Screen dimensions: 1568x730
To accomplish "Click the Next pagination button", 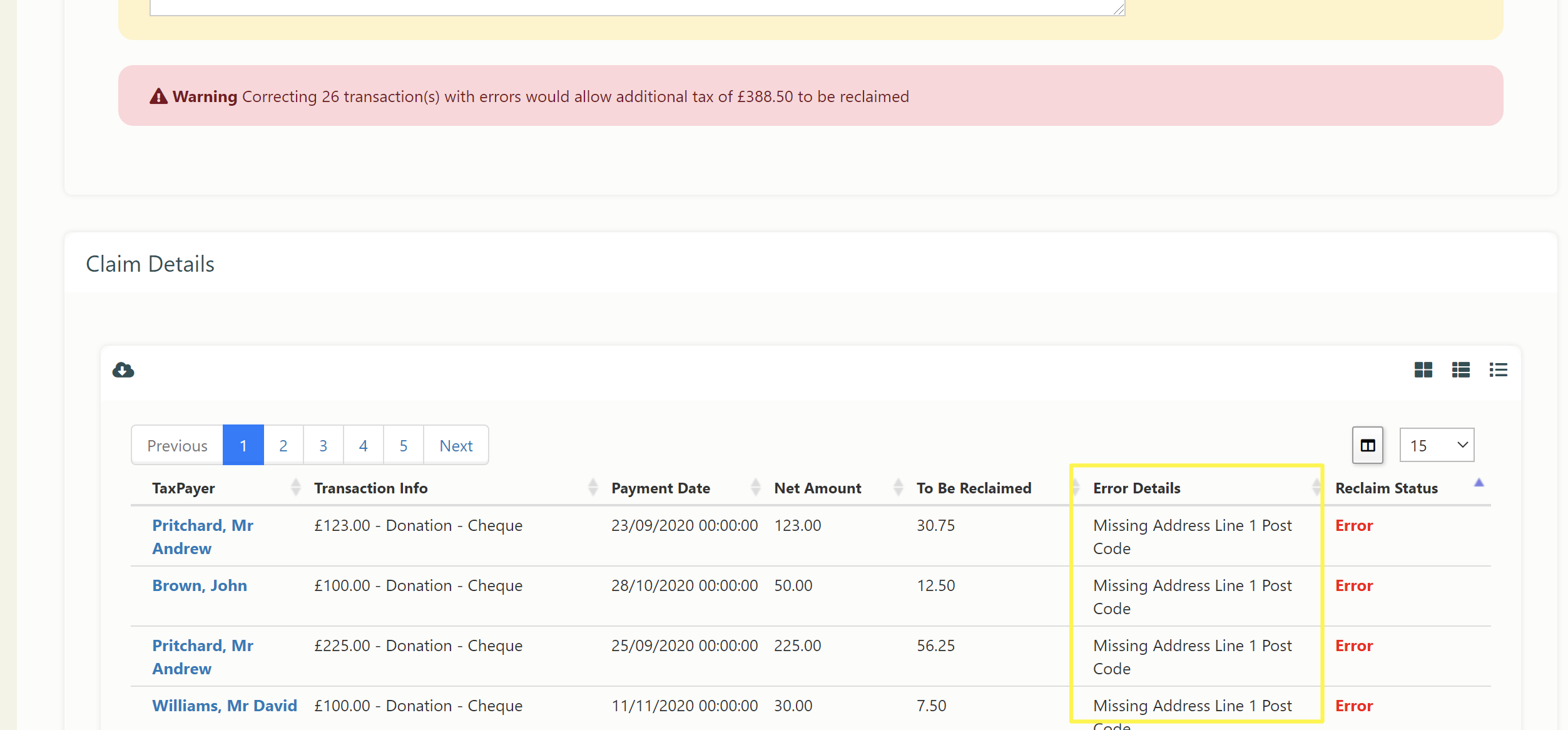I will pyautogui.click(x=456, y=446).
